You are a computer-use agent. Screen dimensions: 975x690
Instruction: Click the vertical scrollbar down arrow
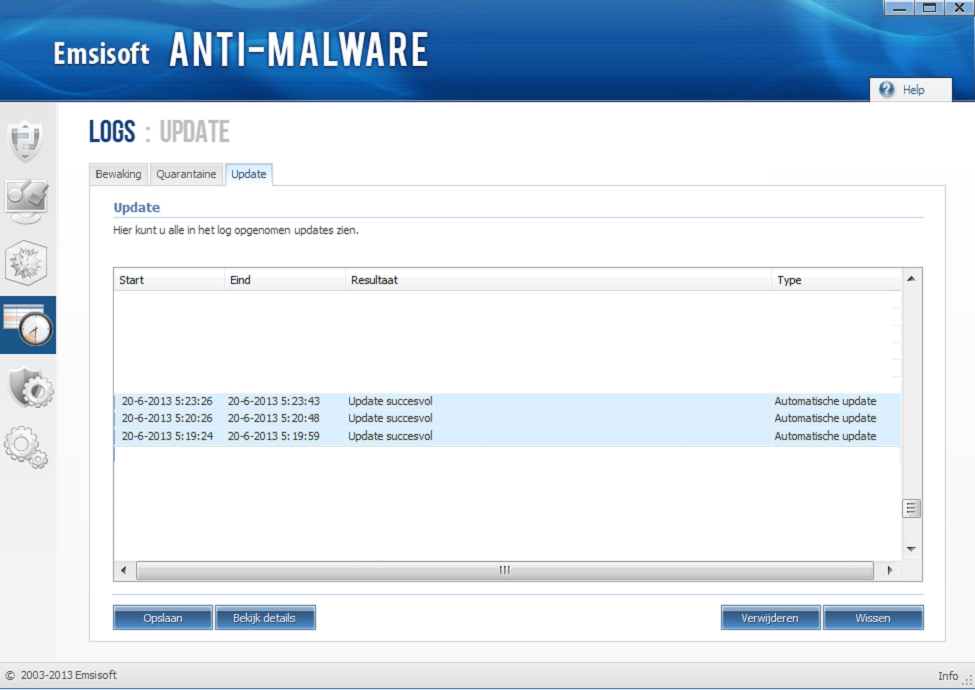click(x=911, y=549)
